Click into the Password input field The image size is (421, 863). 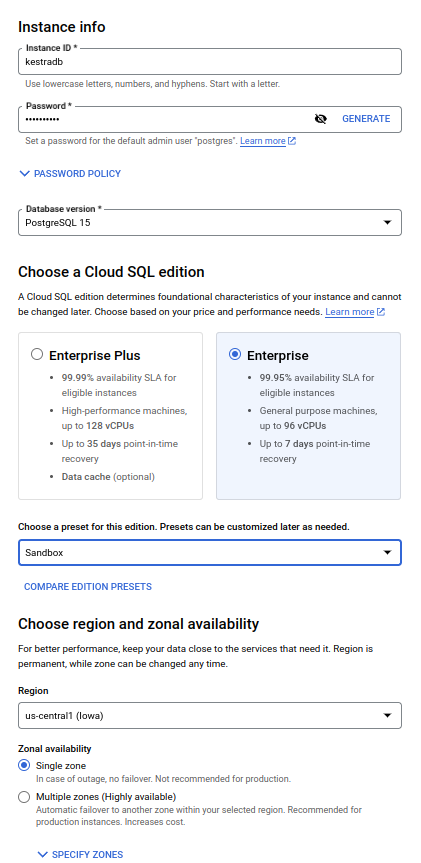point(165,119)
